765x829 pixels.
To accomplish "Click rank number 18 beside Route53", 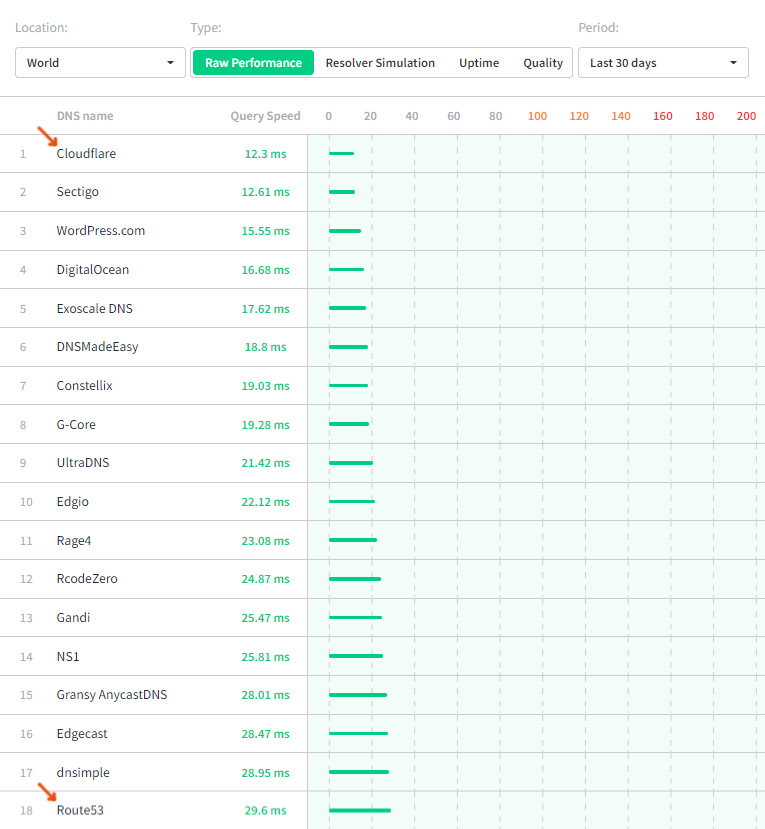I will 26,810.
